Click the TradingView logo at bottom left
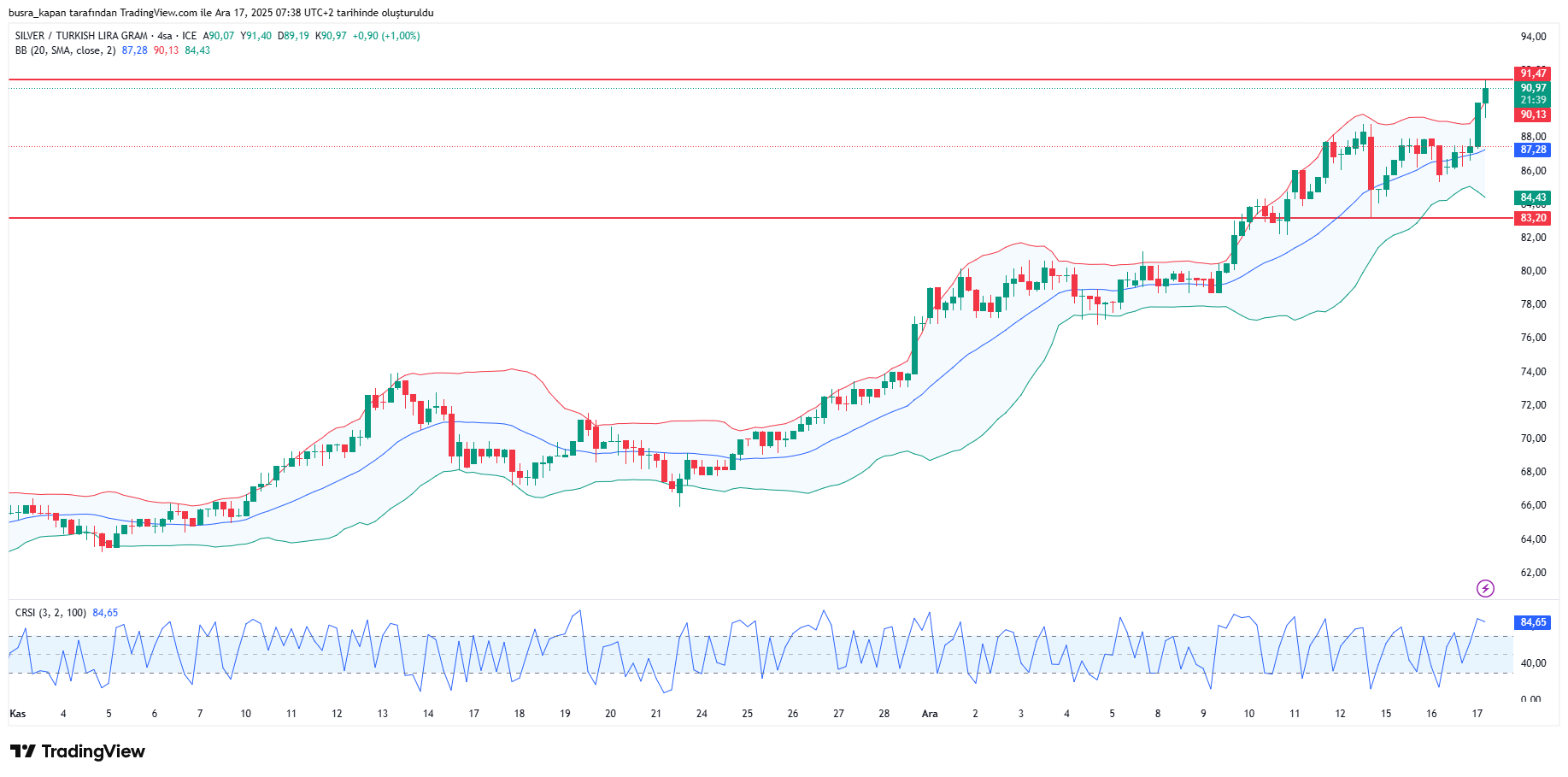 click(78, 751)
